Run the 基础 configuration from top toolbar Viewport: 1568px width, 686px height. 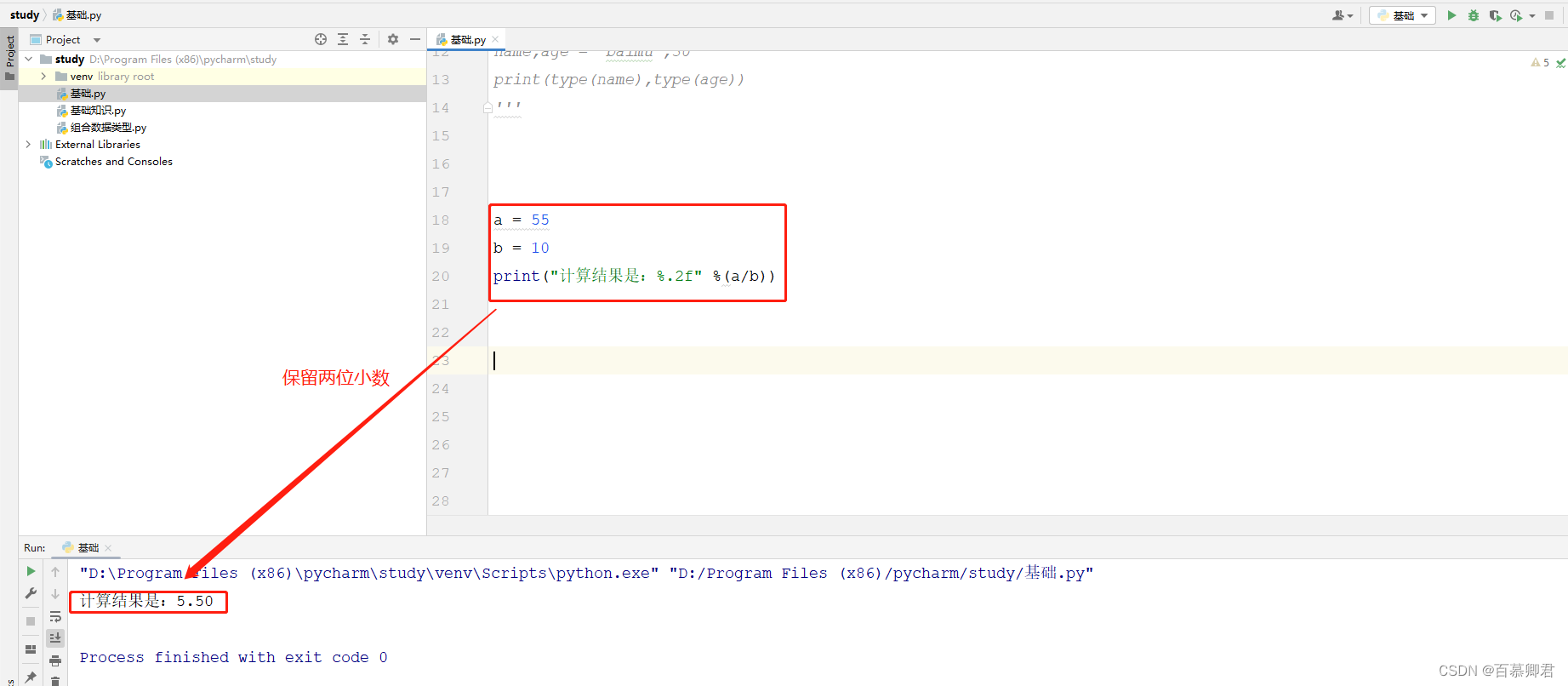point(1451,15)
